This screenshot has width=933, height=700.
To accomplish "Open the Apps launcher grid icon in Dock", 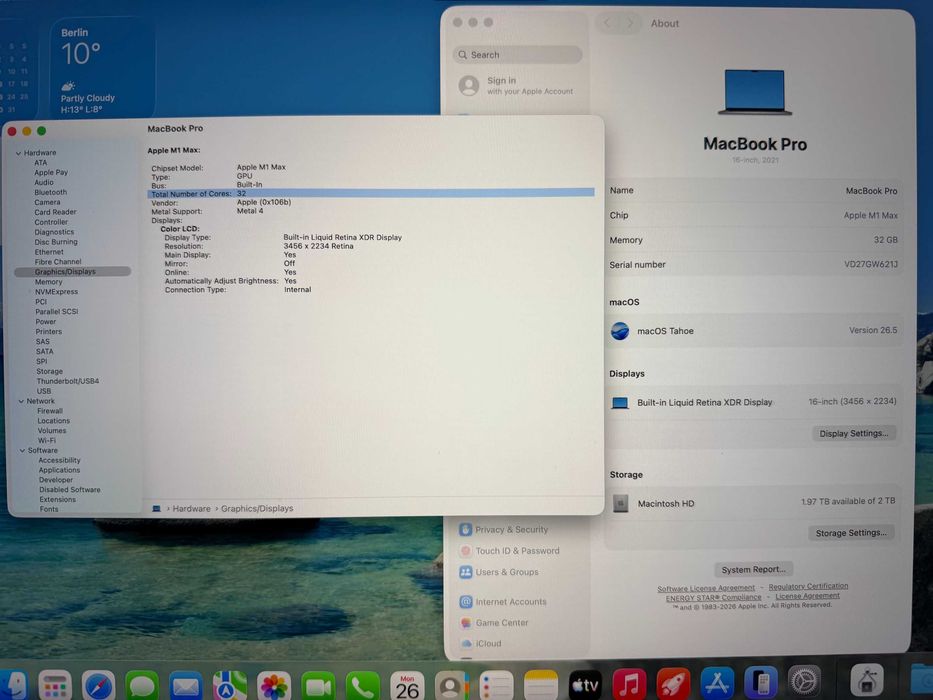I will coord(55,686).
